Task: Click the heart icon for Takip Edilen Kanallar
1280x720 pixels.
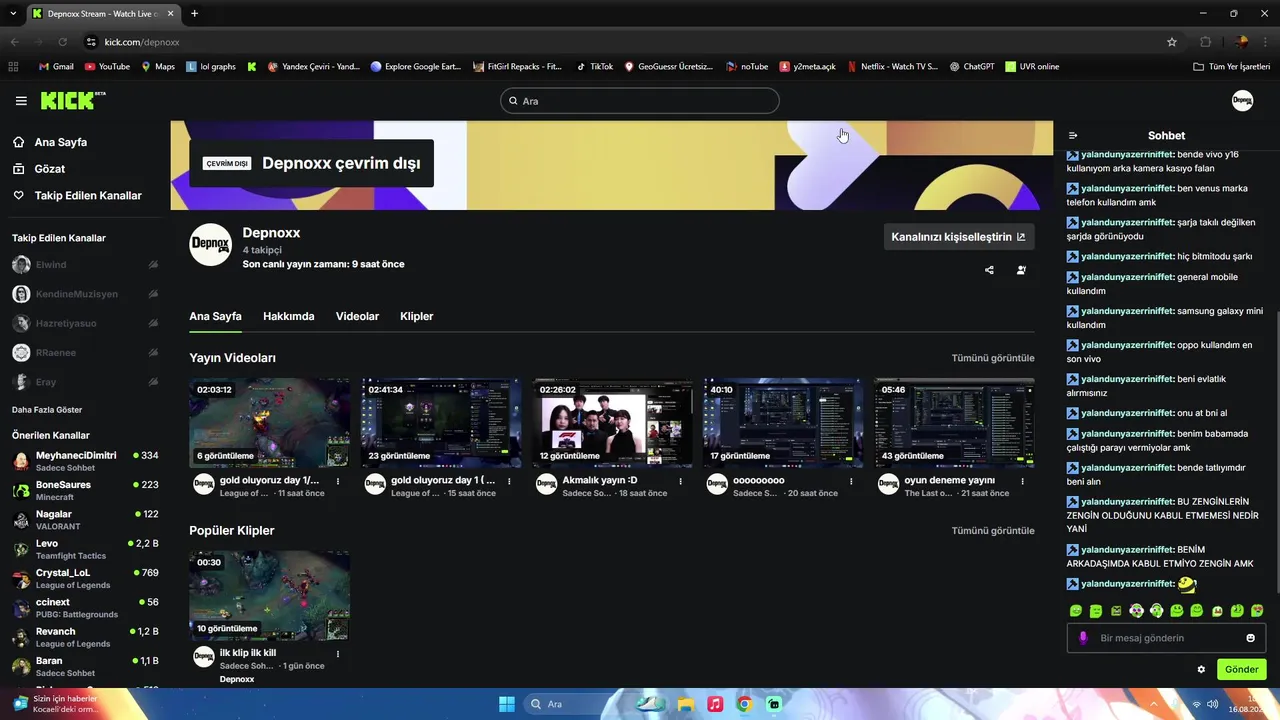Action: click(19, 195)
